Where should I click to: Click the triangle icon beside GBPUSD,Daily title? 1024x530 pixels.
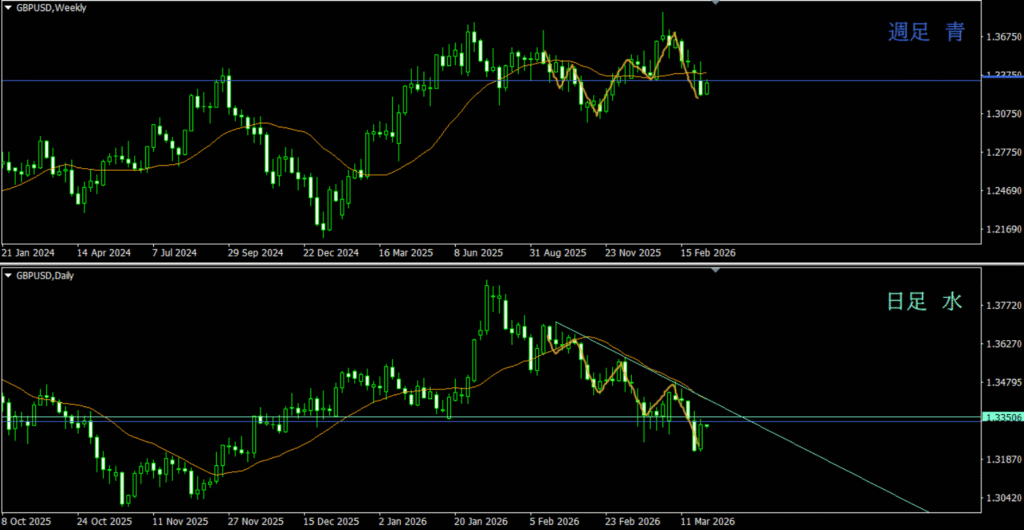pyautogui.click(x=8, y=275)
